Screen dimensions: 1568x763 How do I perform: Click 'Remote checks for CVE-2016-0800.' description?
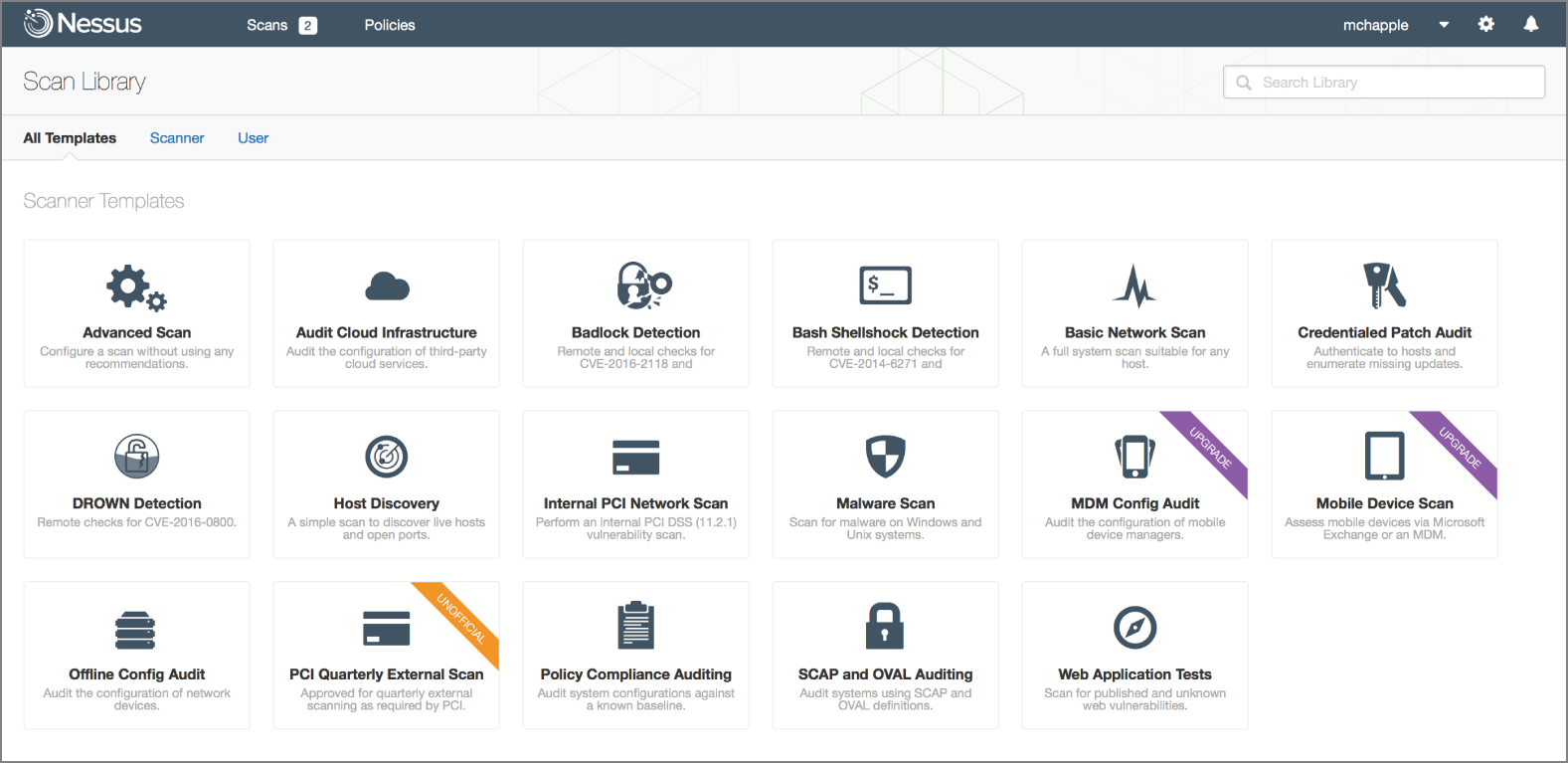click(137, 522)
